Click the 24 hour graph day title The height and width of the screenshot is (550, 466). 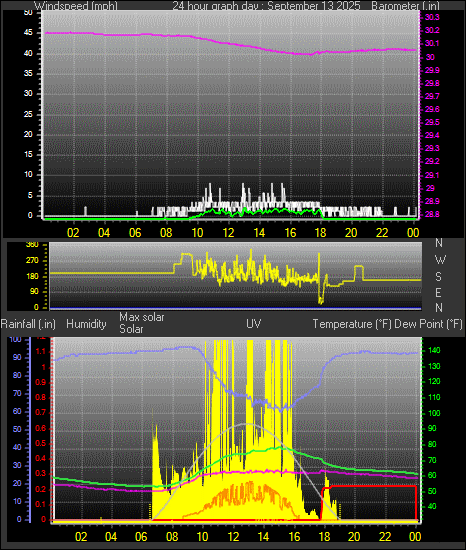point(266,6)
